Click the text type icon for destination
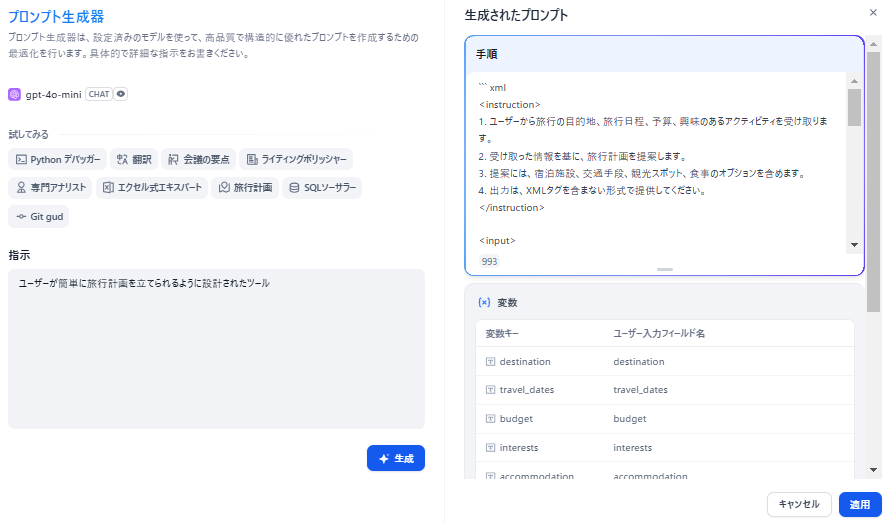894x524 pixels. (x=490, y=361)
